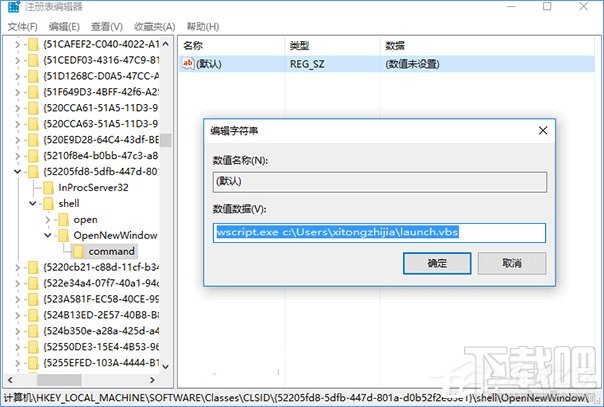
Task: Select the command key label
Action: click(x=112, y=251)
